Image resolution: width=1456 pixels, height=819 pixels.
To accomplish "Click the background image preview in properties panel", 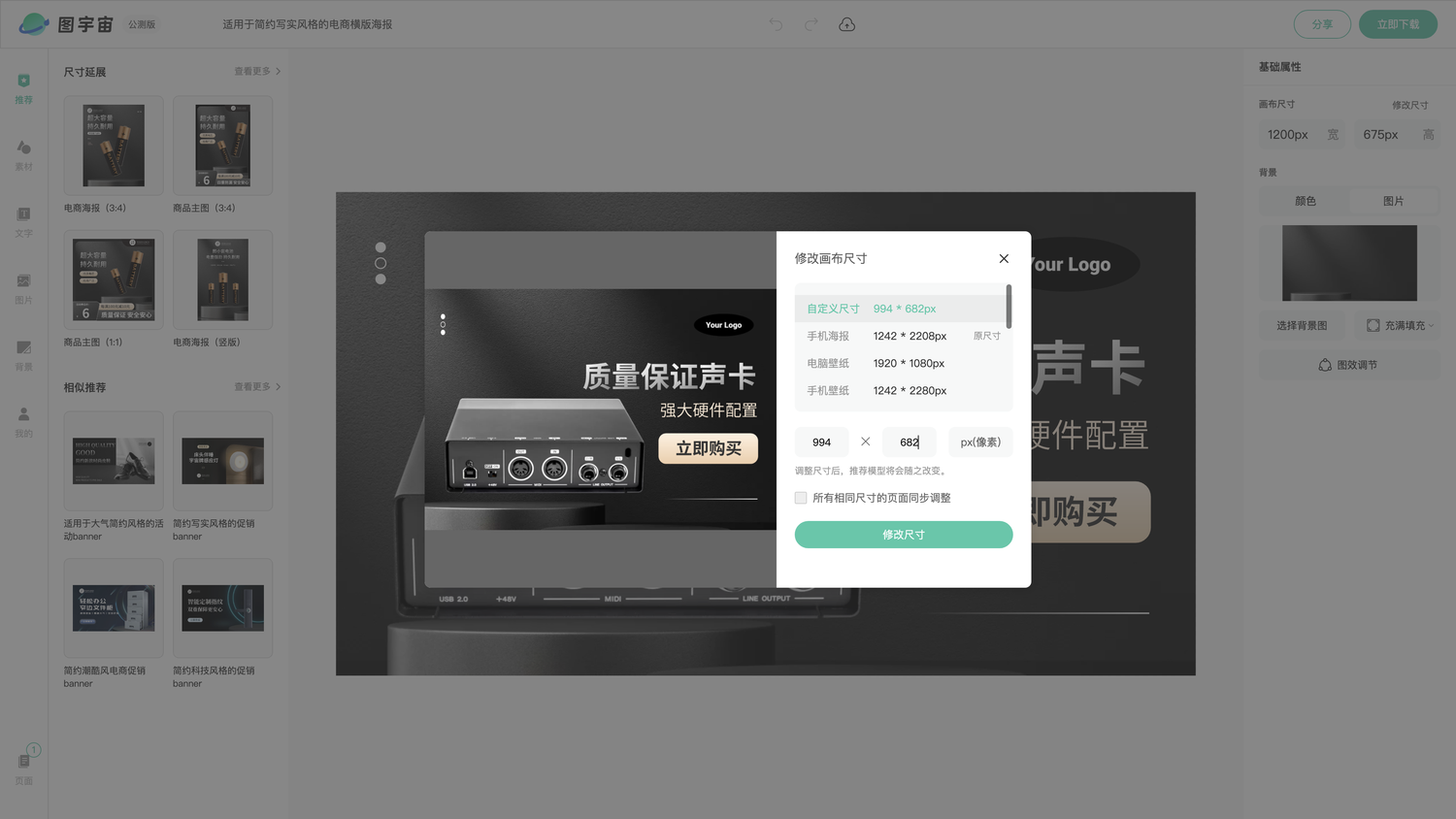I will coord(1349,263).
